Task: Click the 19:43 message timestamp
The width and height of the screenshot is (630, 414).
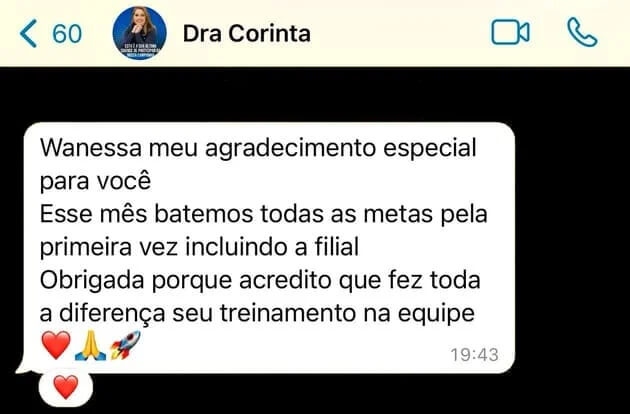Action: coord(474,355)
